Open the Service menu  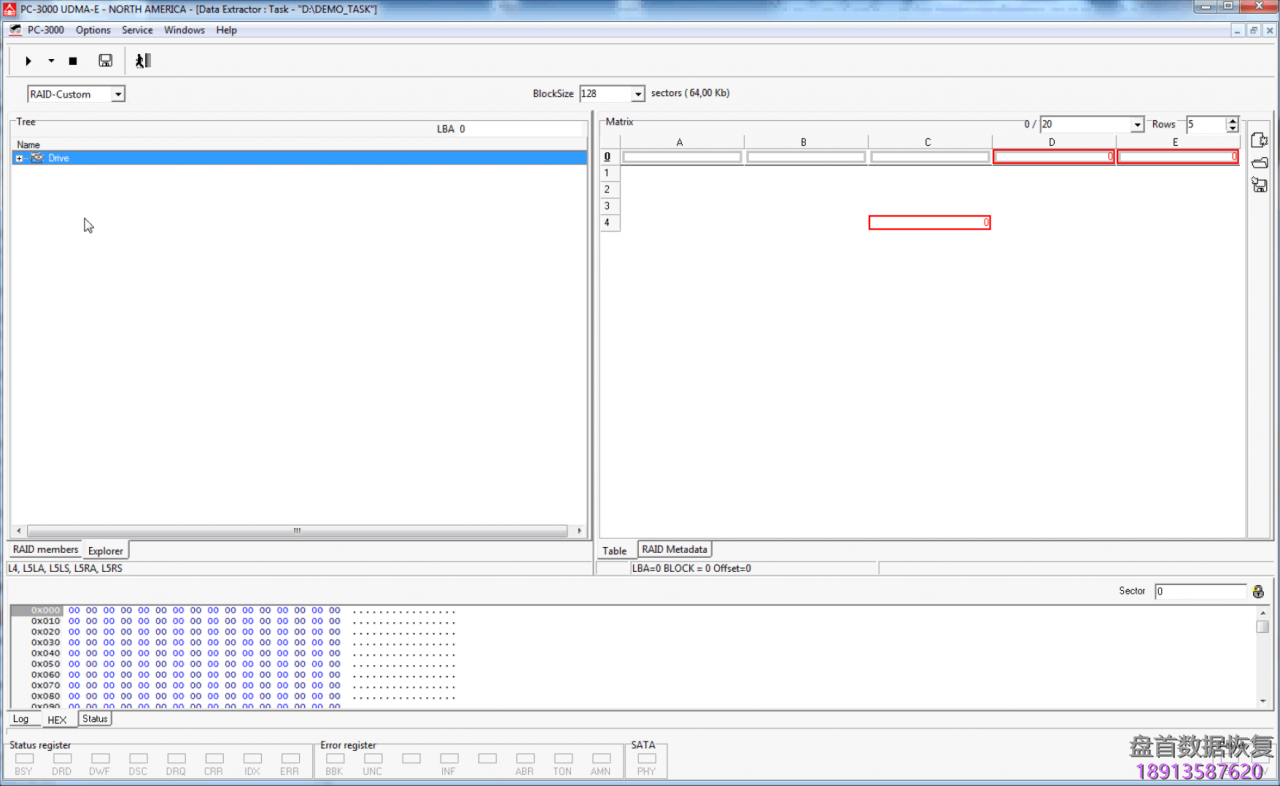point(137,30)
